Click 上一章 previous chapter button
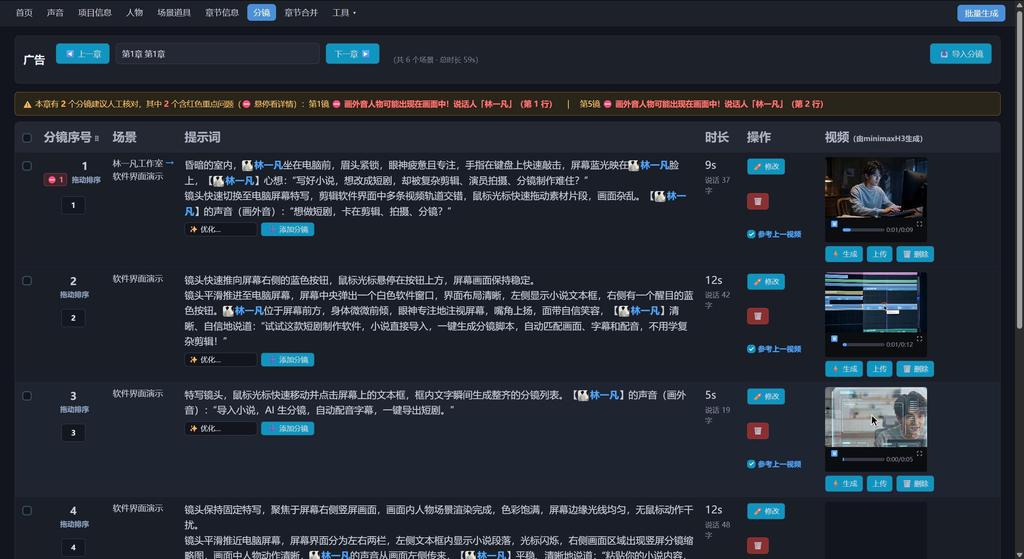This screenshot has height=559, width=1024. (x=83, y=54)
